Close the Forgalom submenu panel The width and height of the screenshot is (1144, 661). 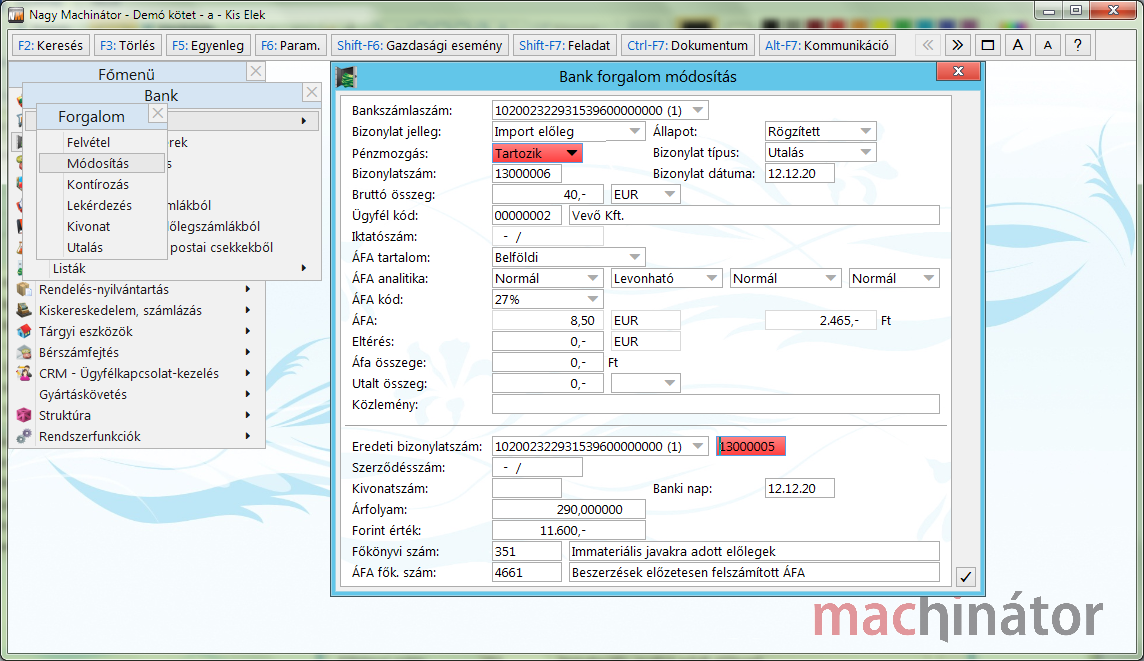click(158, 113)
